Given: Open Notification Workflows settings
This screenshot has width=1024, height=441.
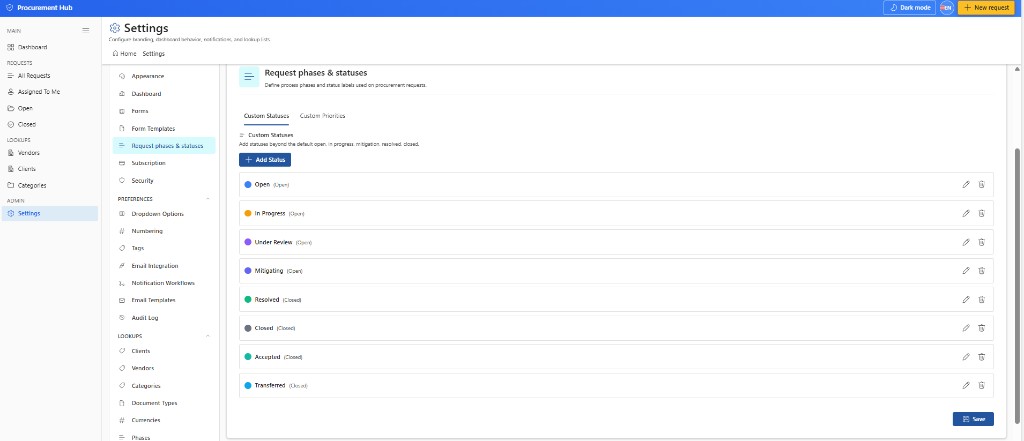Looking at the screenshot, I should (x=164, y=283).
